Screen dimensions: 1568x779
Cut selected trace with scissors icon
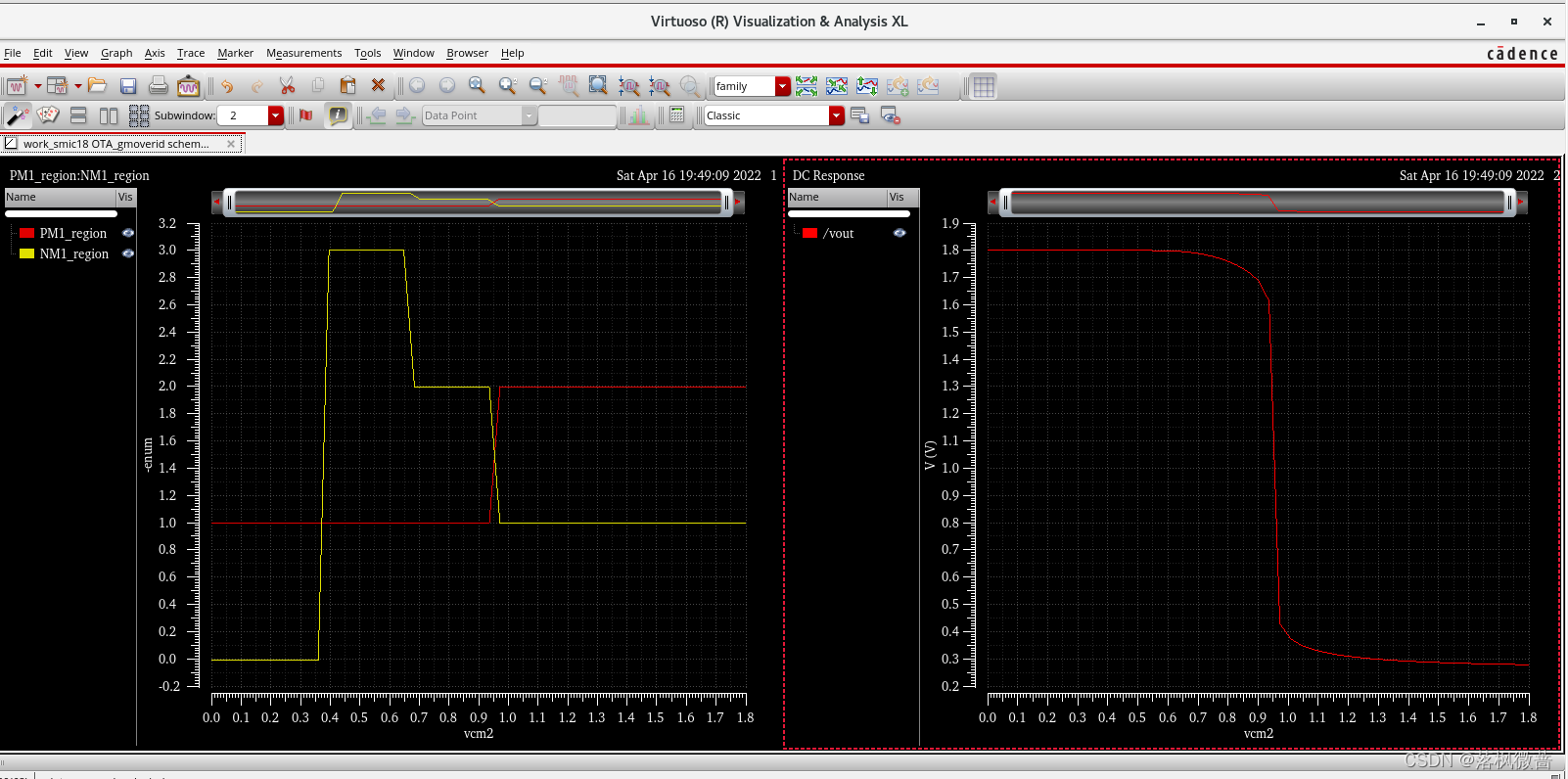tap(287, 86)
